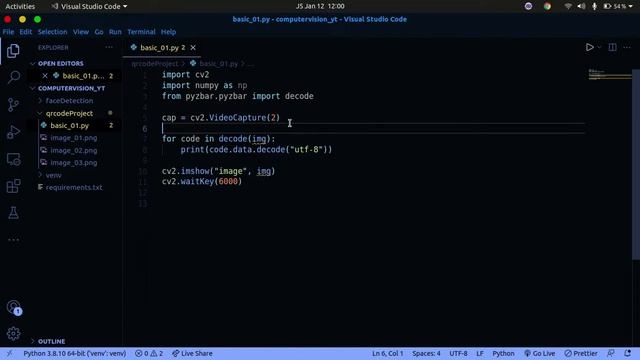Open the Extensions view

coord(13,186)
